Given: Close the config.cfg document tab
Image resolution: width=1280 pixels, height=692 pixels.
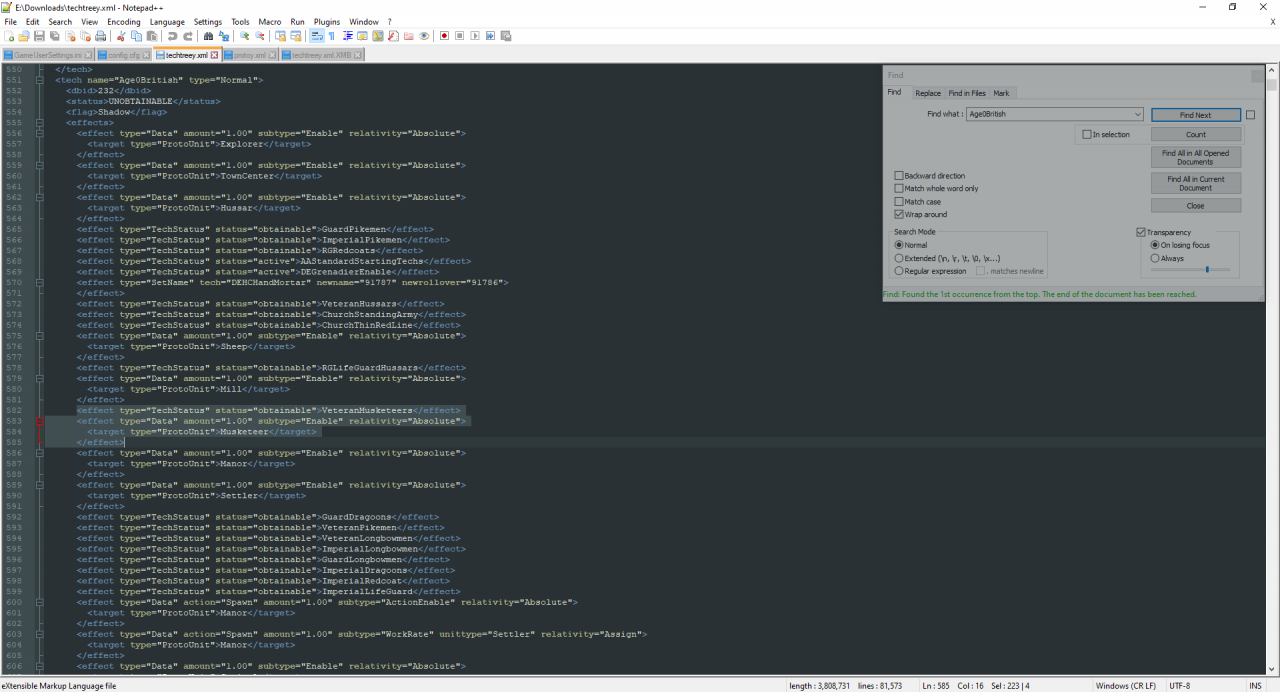Looking at the screenshot, I should pyautogui.click(x=148, y=55).
